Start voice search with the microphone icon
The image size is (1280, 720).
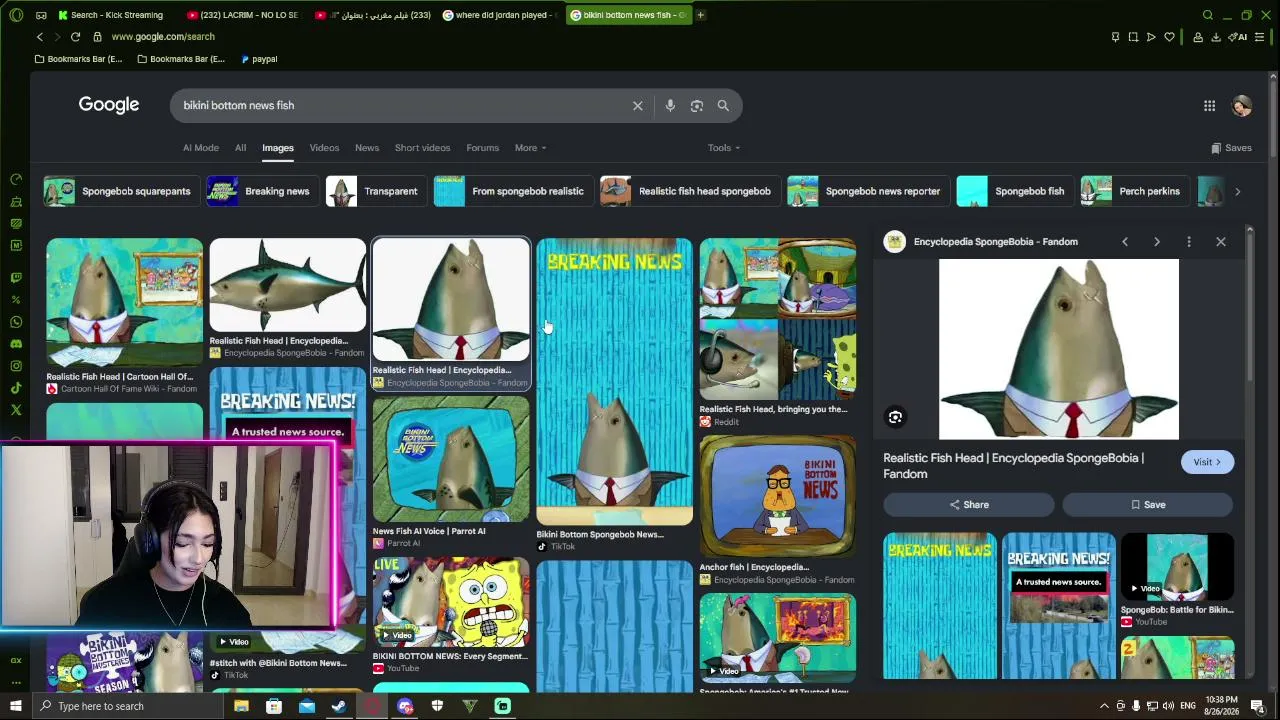pos(670,106)
